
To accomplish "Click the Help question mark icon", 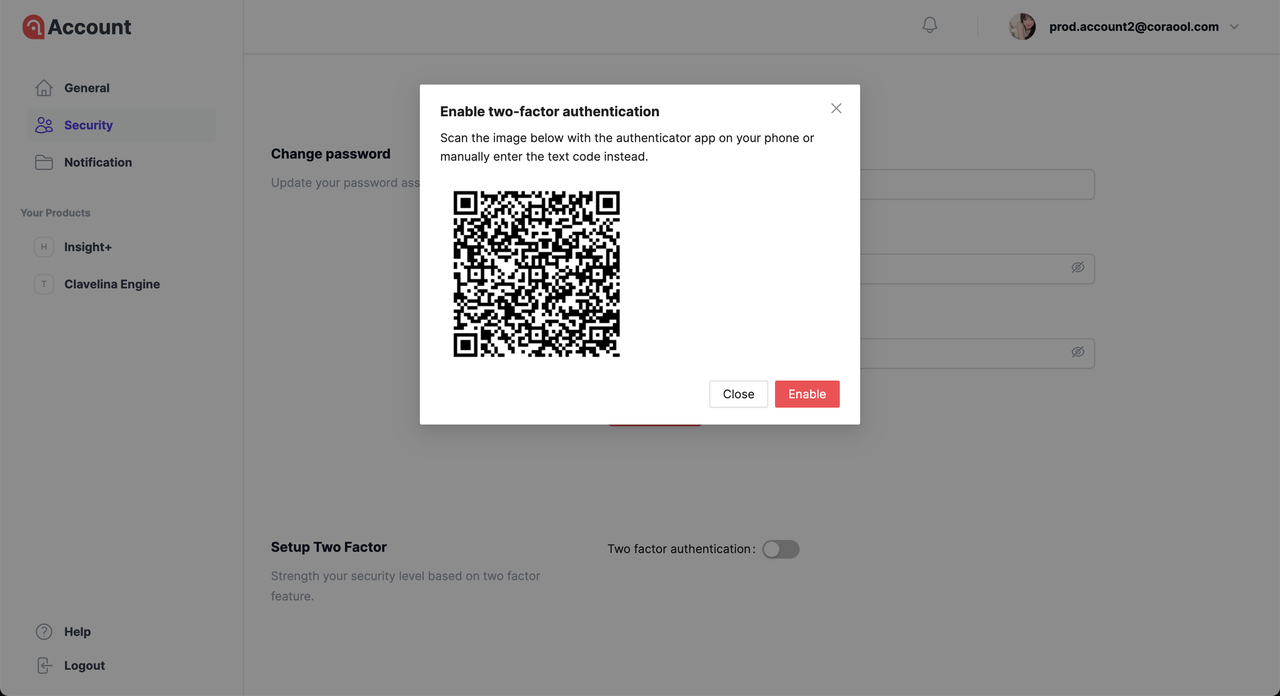I will [43, 631].
